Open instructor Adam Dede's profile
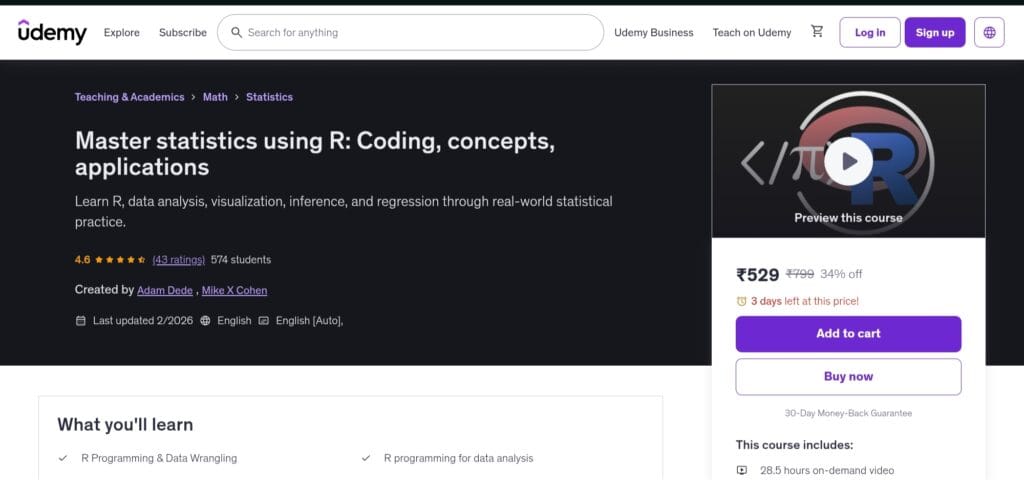 click(x=165, y=291)
